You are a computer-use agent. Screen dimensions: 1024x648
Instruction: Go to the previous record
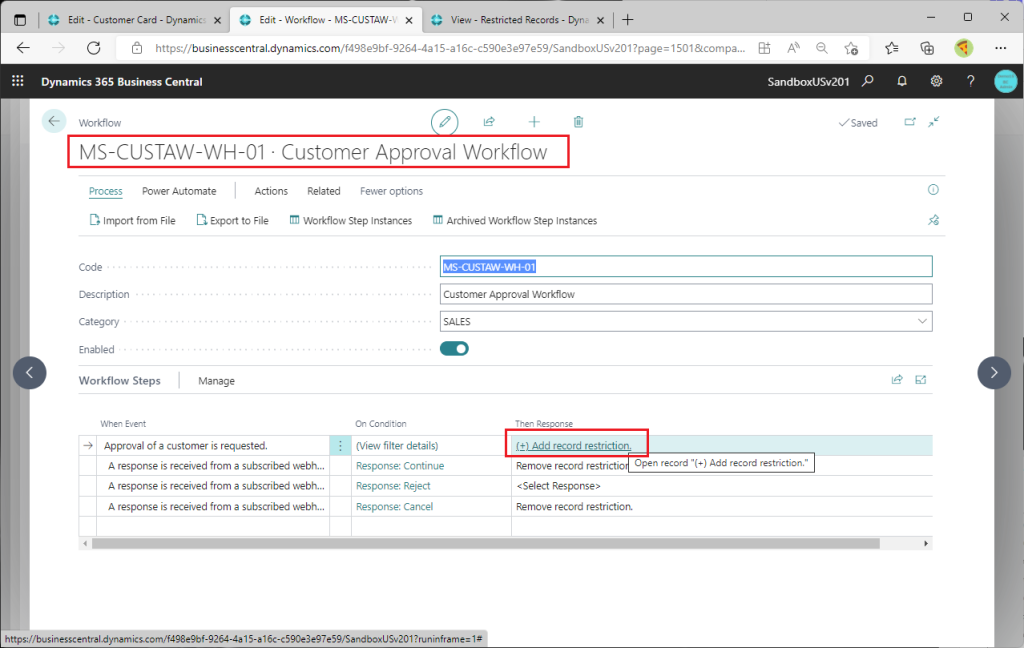(29, 372)
